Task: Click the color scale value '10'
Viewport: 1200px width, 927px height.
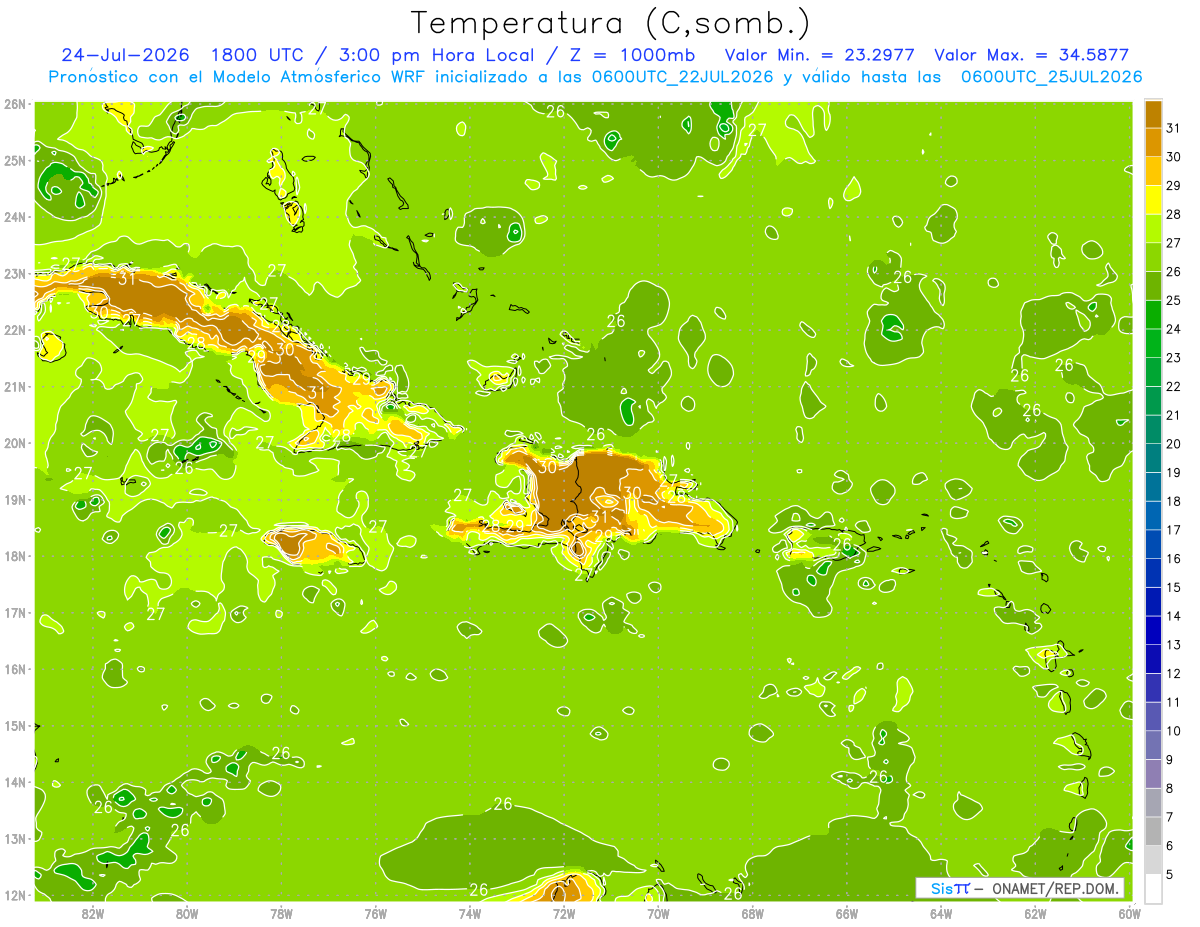Action: [x=1174, y=731]
